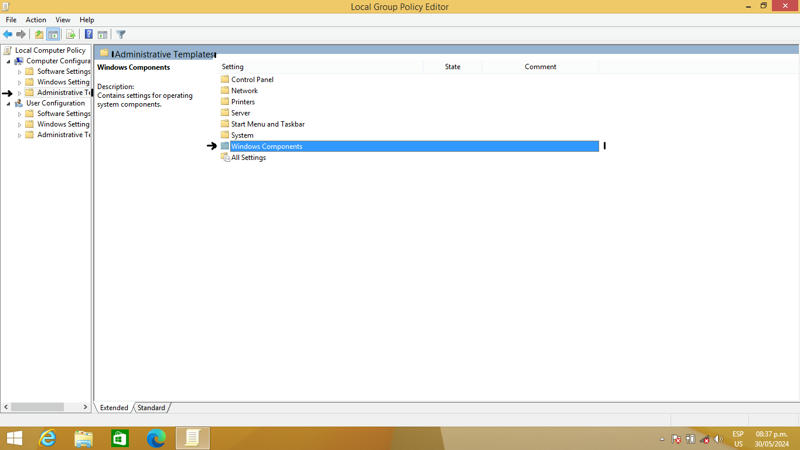The width and height of the screenshot is (800, 450).
Task: Open File Explorer from taskbar
Action: 84,438
